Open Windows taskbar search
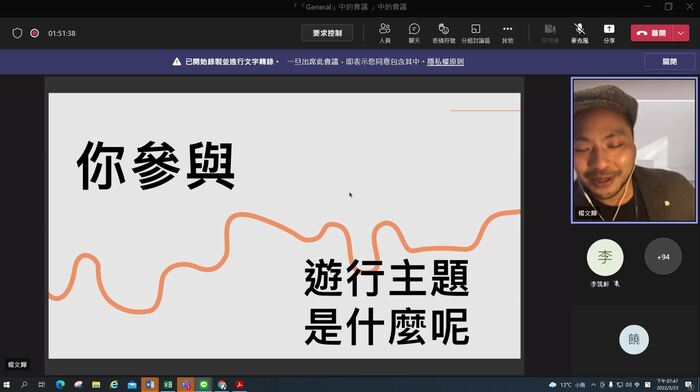Screen dimensions: 700x392 (24, 384)
